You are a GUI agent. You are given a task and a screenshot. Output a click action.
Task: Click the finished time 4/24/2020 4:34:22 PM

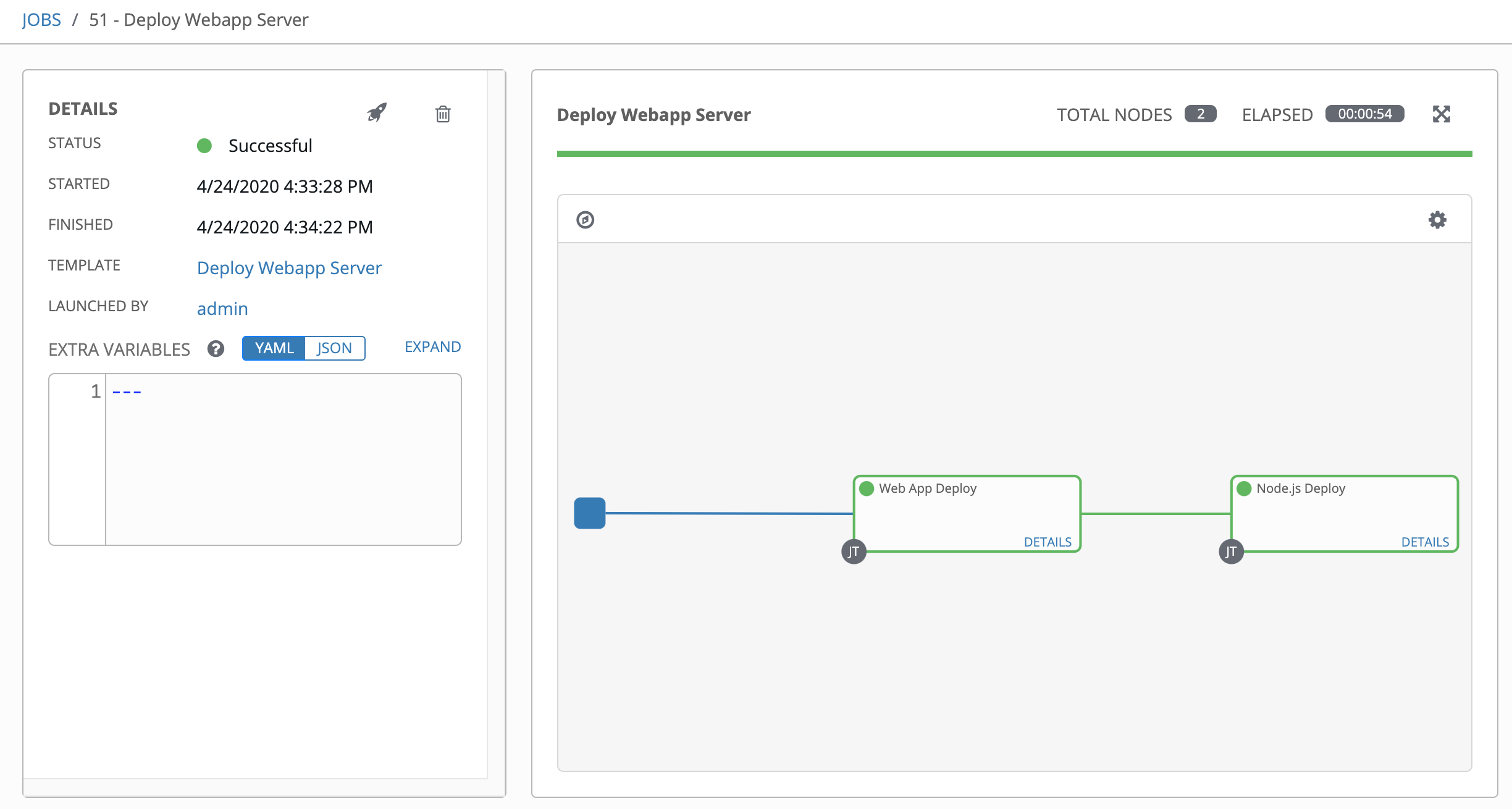coord(285,227)
